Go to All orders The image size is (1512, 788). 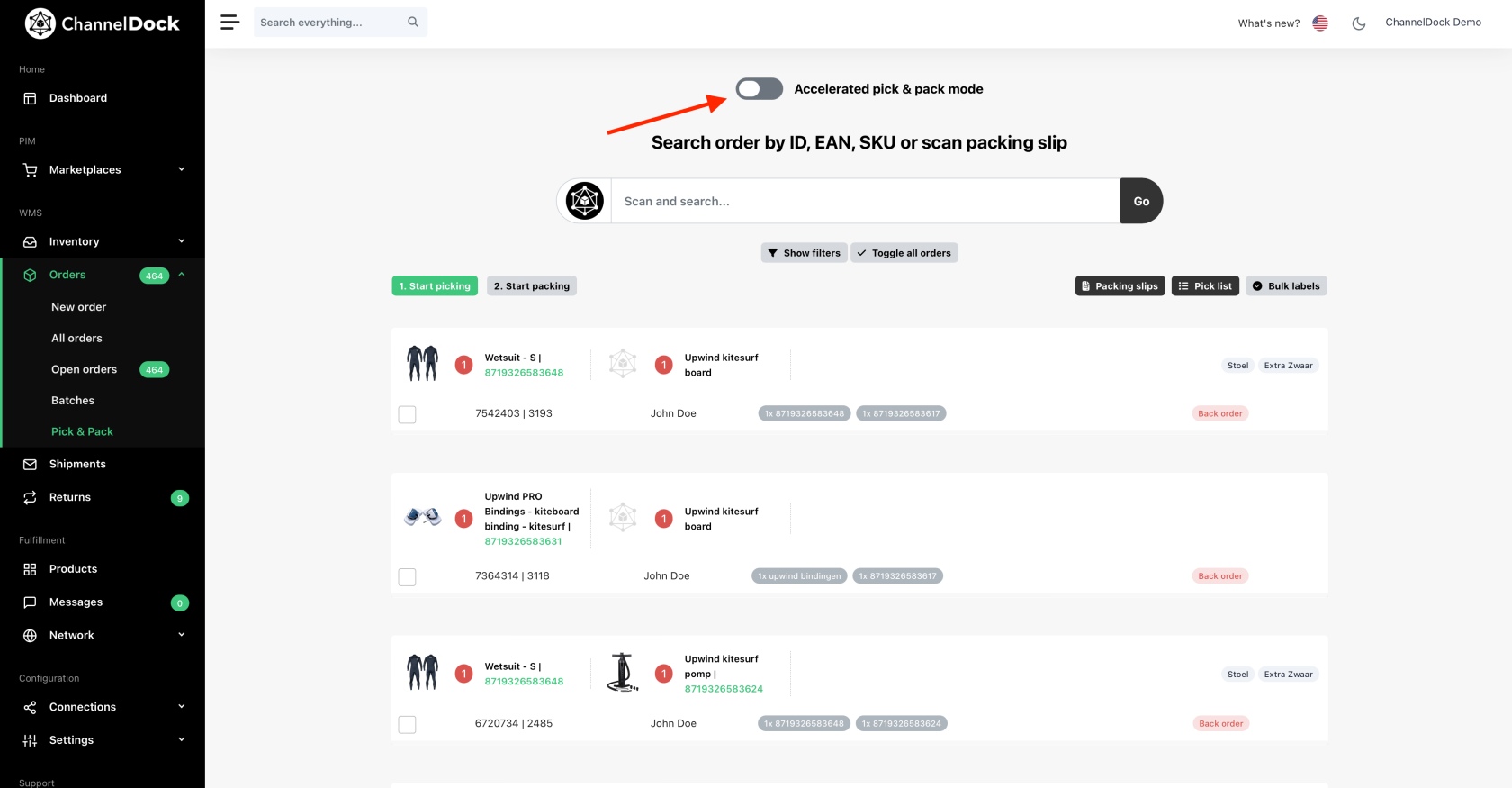[76, 339]
